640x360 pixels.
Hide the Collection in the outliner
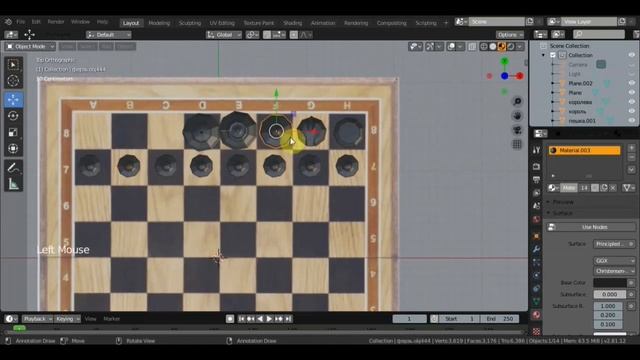pos(631,55)
